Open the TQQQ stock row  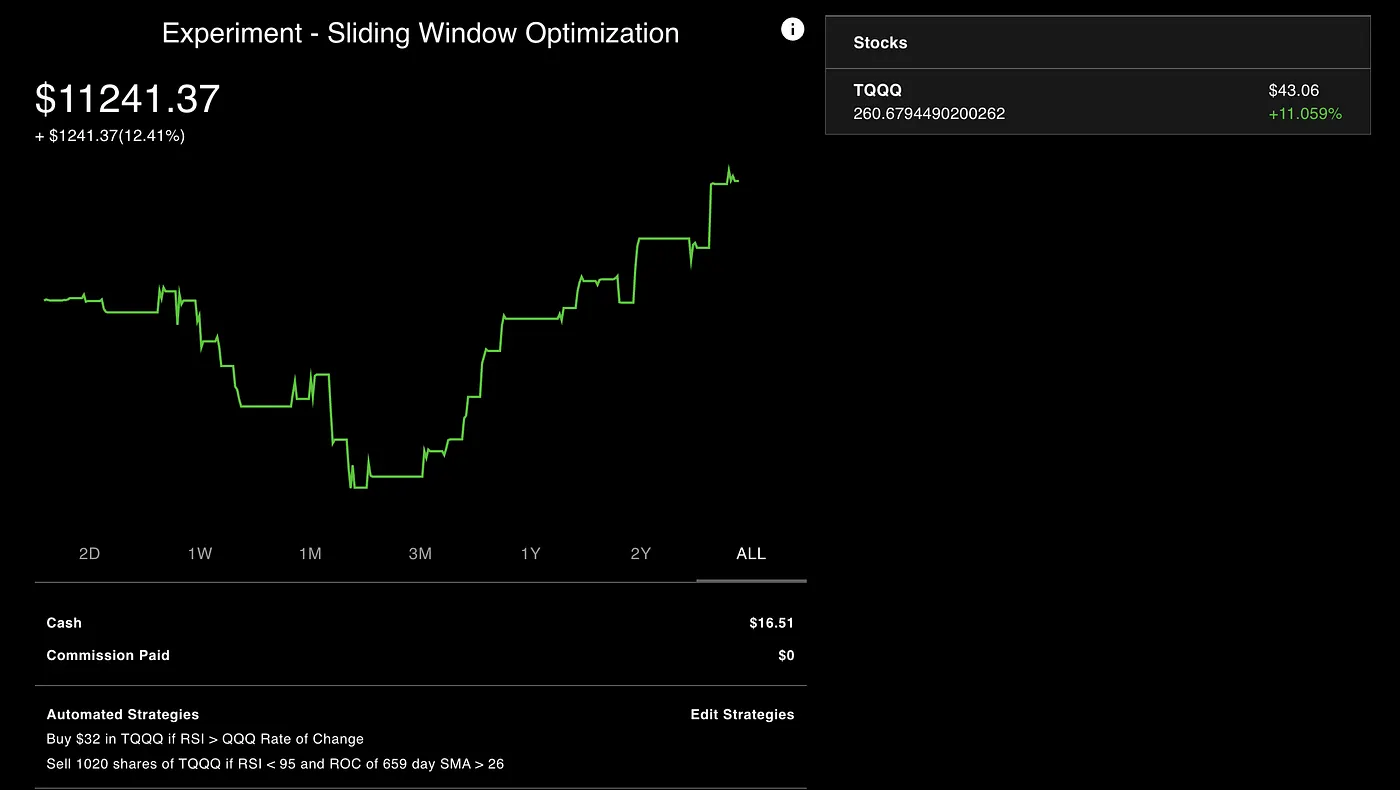[1097, 102]
